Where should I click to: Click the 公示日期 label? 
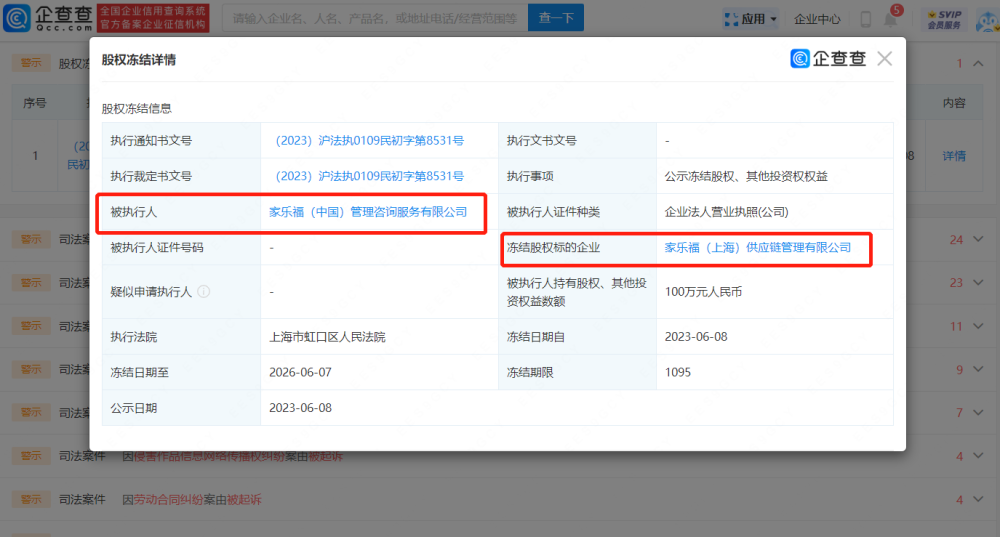pyautogui.click(x=133, y=408)
